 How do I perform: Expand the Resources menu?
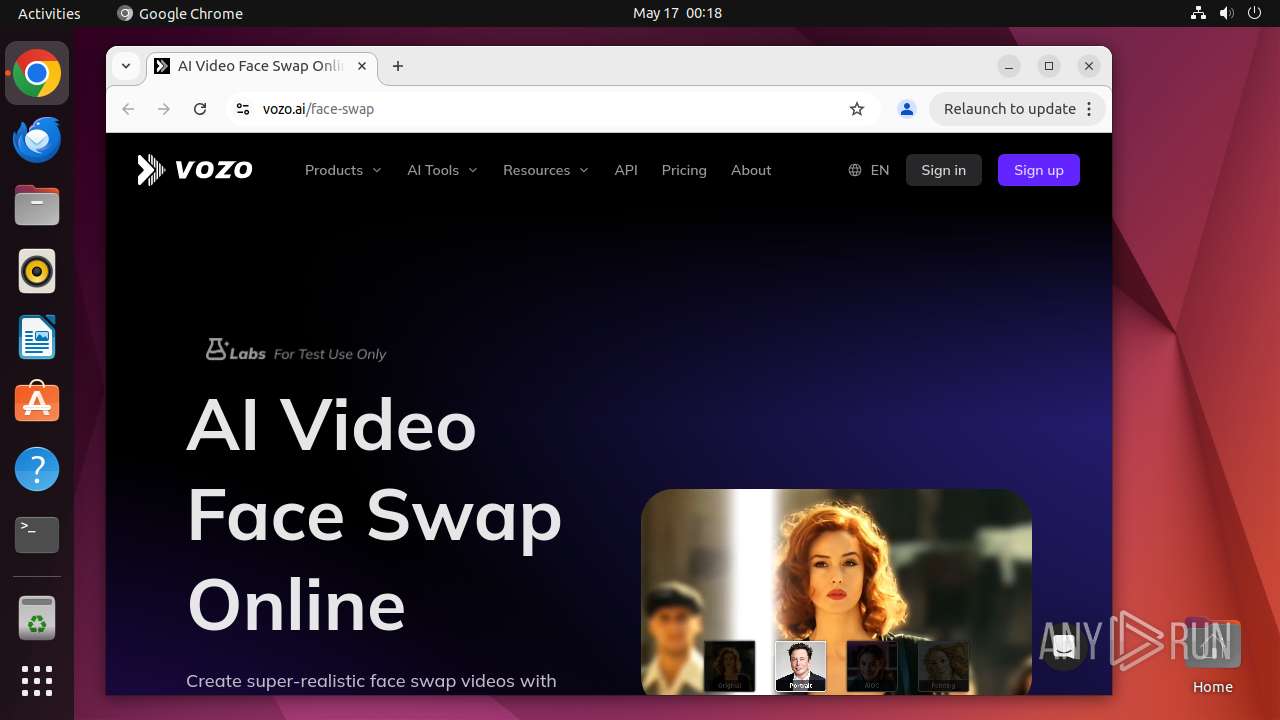546,170
